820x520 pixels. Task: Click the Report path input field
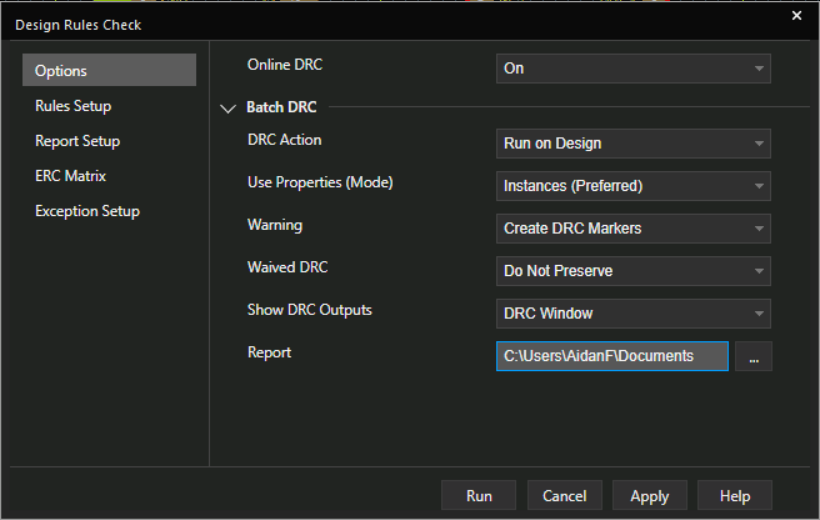pyautogui.click(x=612, y=356)
